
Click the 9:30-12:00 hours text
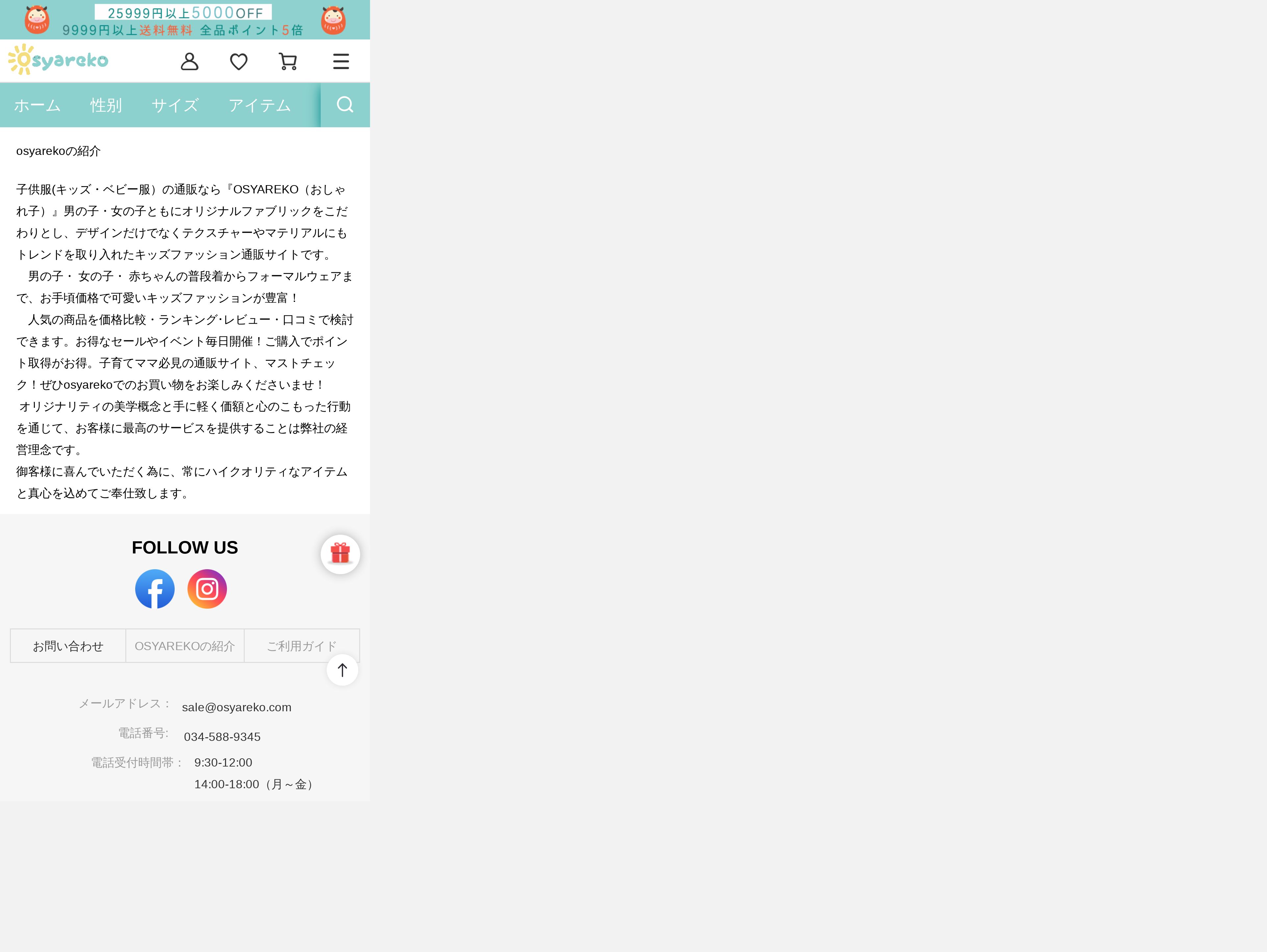[223, 763]
